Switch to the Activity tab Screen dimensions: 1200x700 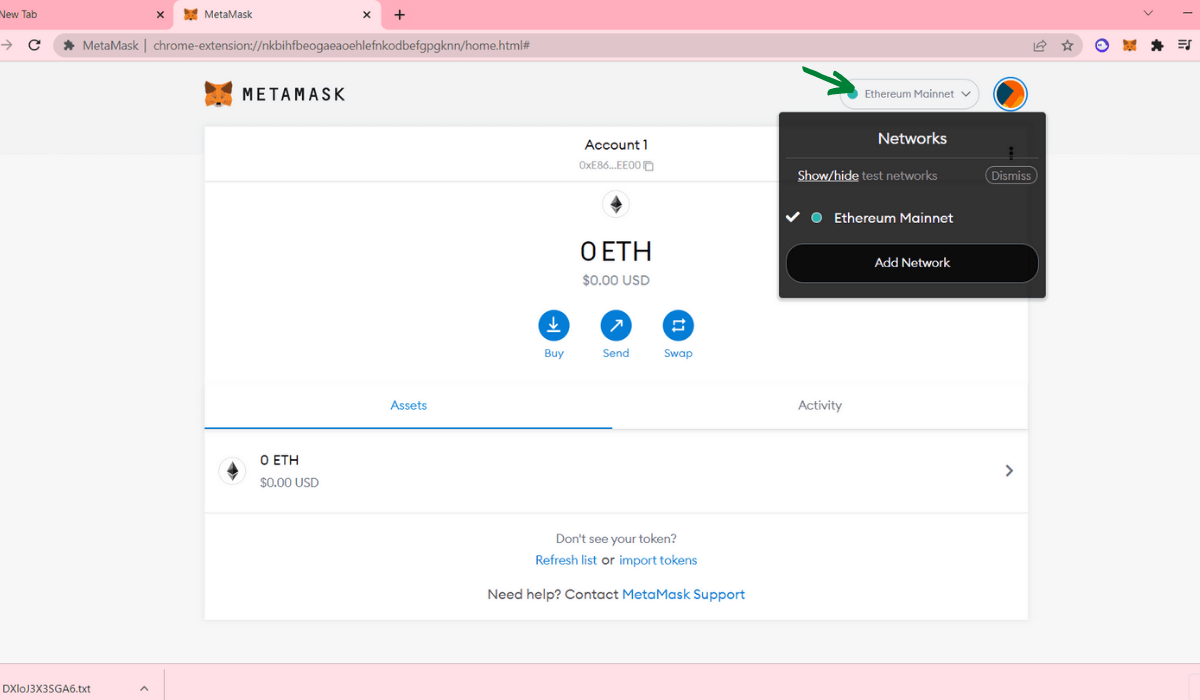tap(820, 405)
